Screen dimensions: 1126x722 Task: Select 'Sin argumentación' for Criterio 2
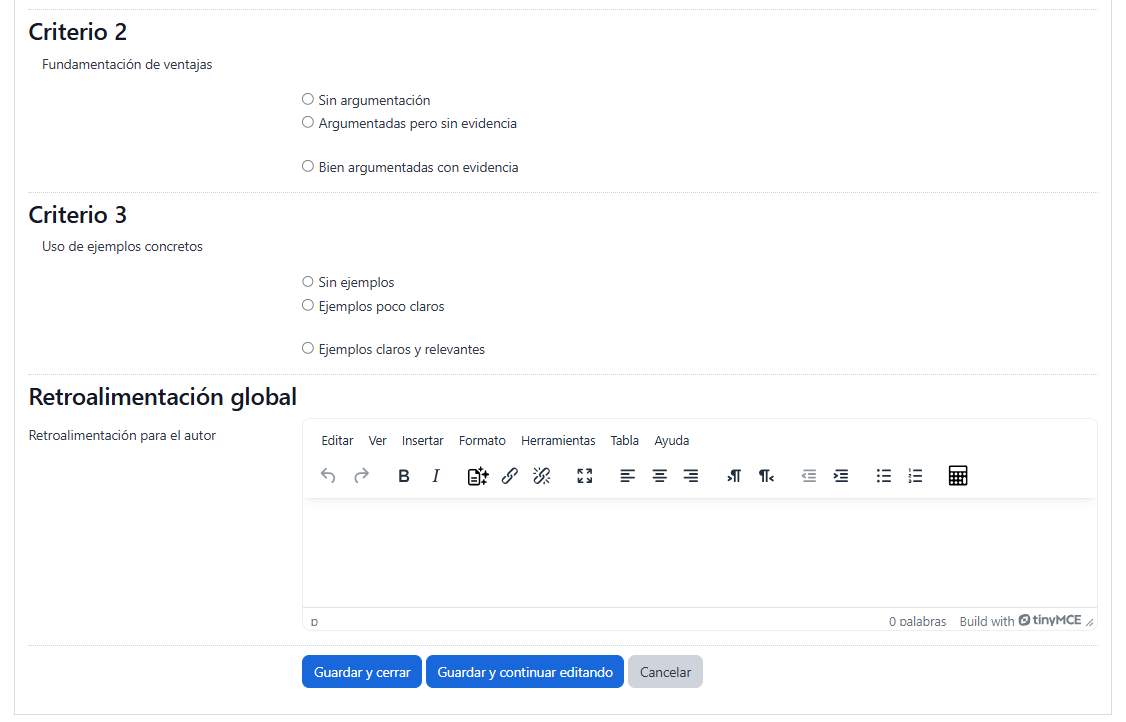pyautogui.click(x=308, y=99)
